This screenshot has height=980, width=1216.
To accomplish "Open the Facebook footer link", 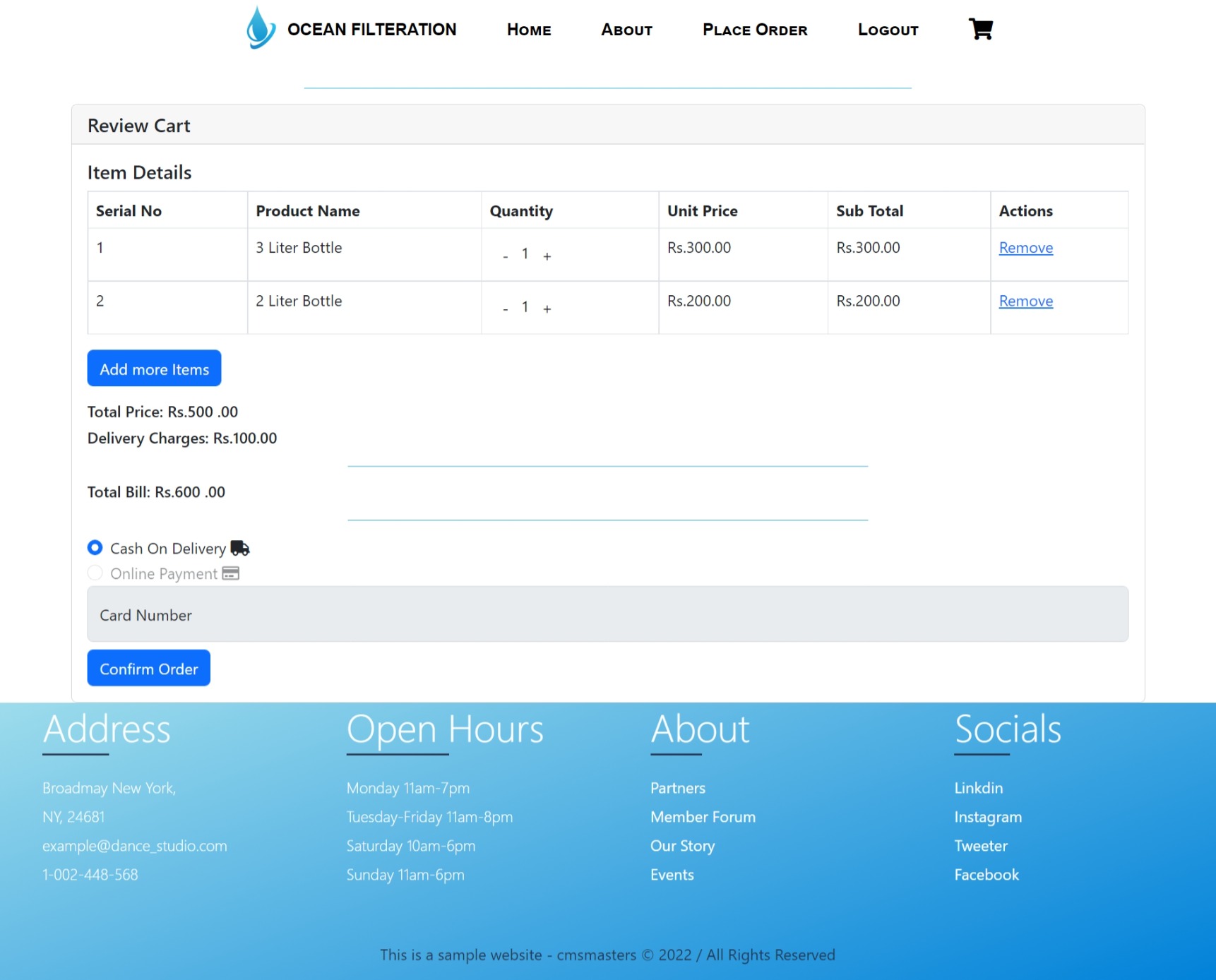I will [x=986, y=875].
